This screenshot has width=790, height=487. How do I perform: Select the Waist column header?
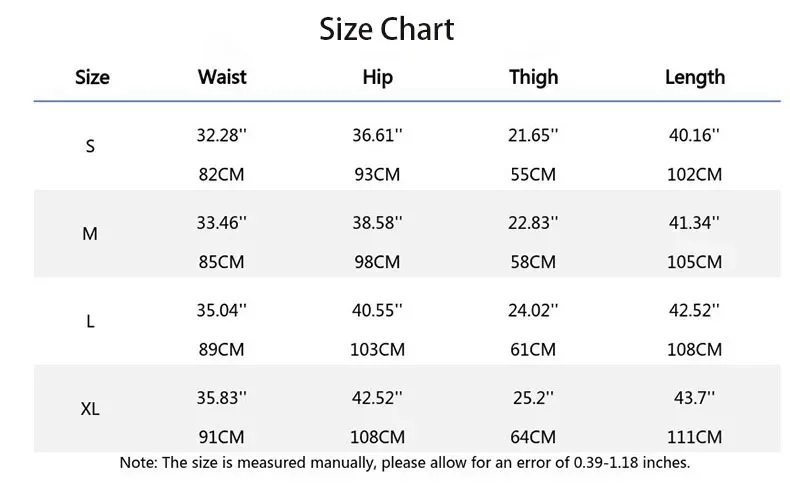click(x=222, y=77)
